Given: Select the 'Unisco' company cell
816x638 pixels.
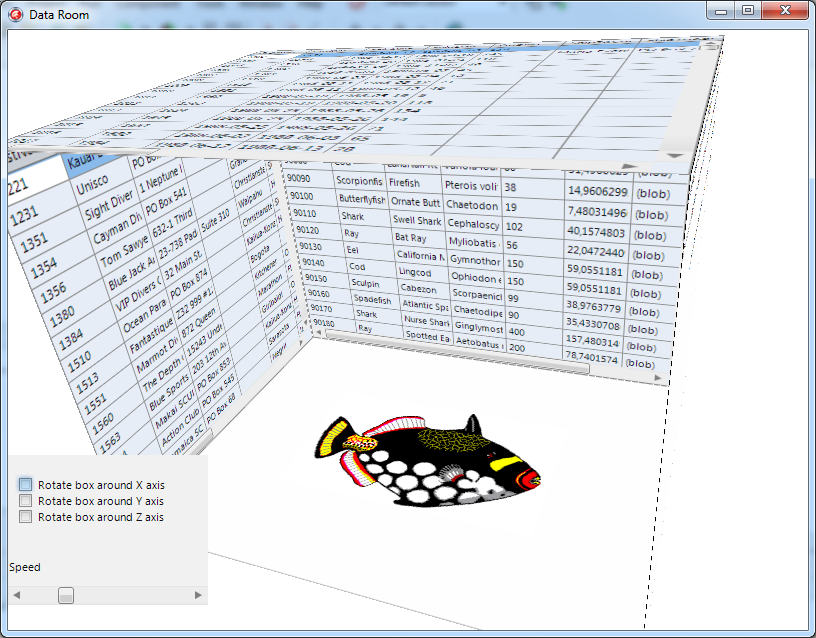Looking at the screenshot, I should point(92,184).
